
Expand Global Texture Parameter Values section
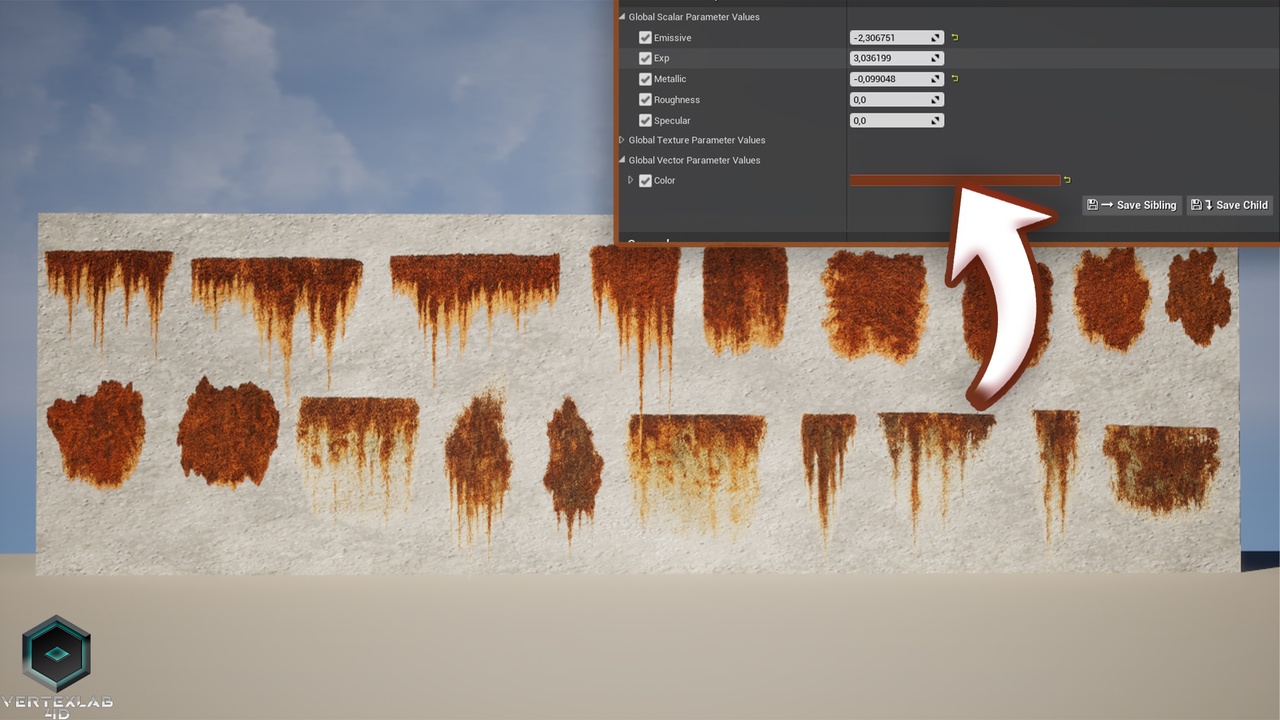click(621, 140)
